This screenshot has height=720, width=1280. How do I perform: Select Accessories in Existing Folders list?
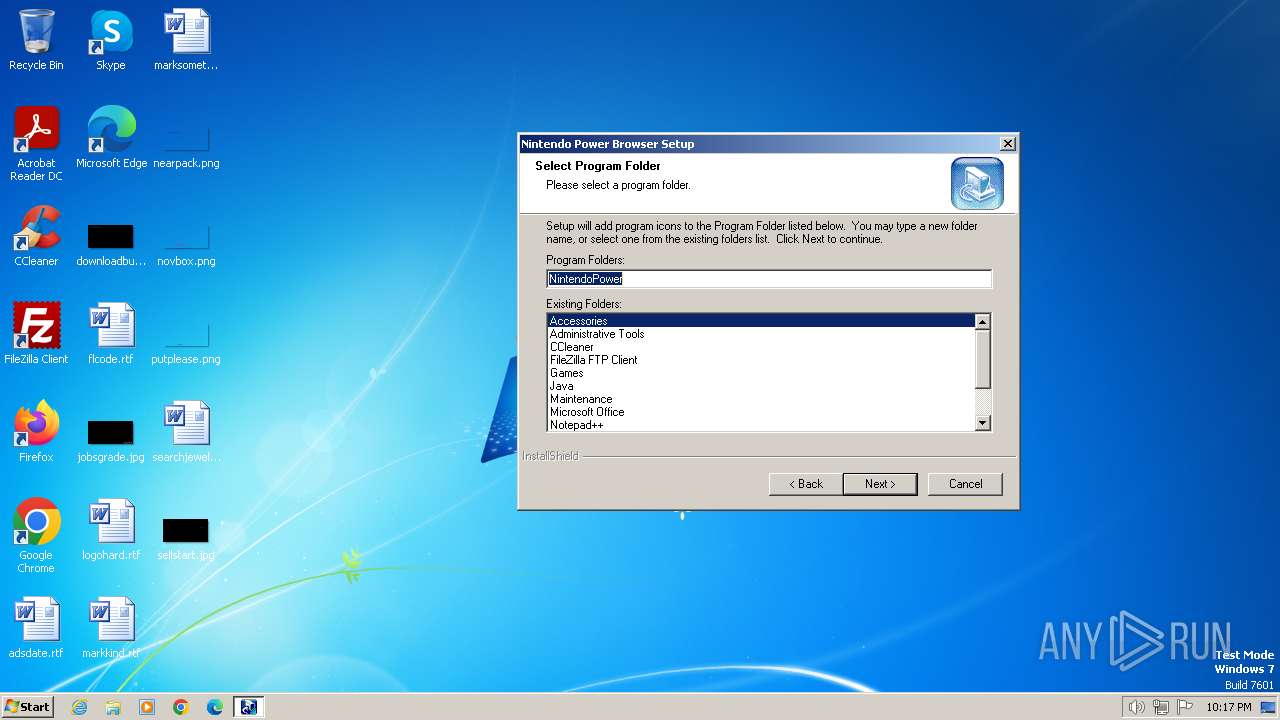click(x=760, y=321)
